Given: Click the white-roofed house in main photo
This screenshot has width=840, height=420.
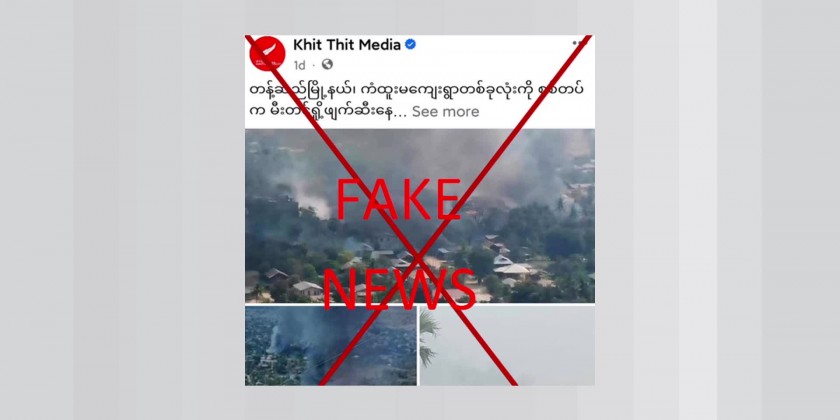Looking at the screenshot, I should (512, 269).
